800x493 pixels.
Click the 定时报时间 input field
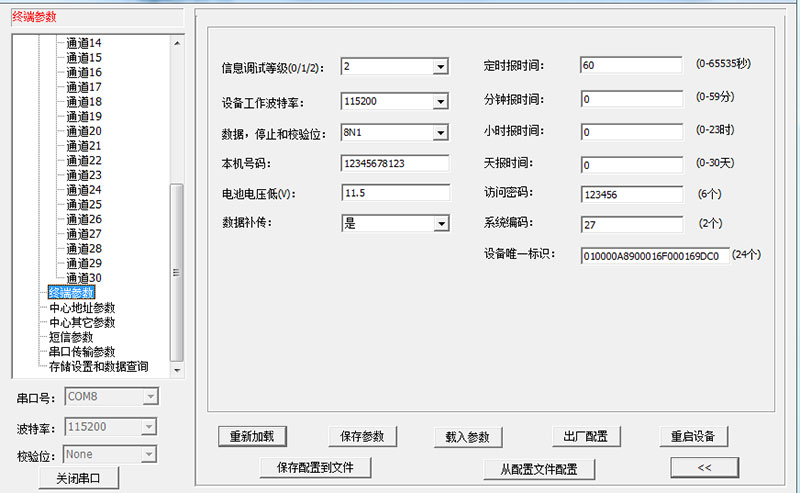point(631,65)
